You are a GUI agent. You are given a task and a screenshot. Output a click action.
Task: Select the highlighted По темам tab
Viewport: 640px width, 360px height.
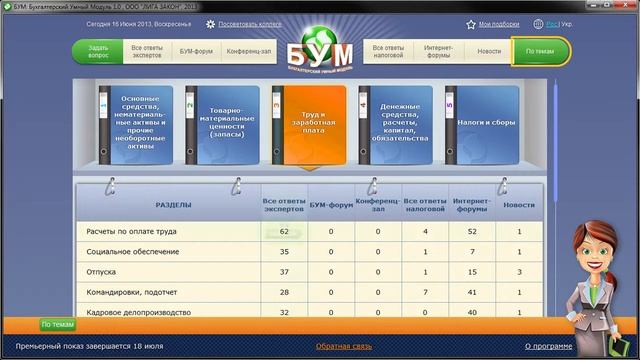click(x=540, y=51)
